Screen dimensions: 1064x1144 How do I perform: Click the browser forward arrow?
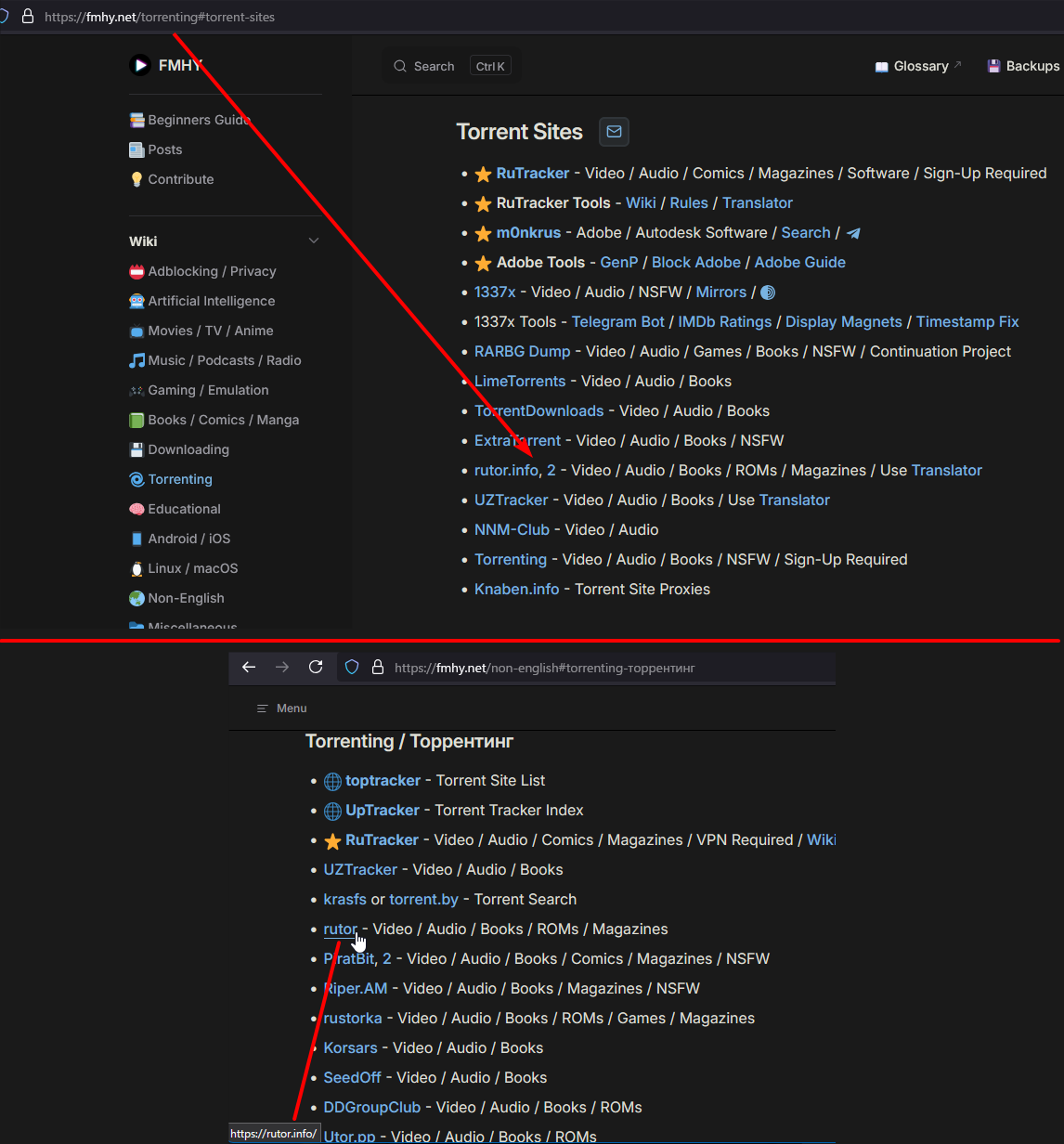[x=282, y=667]
